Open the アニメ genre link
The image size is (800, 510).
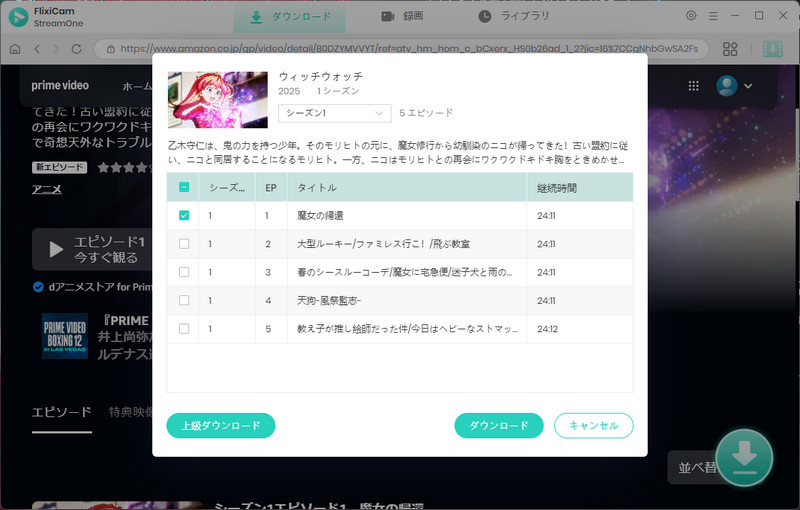pos(46,189)
